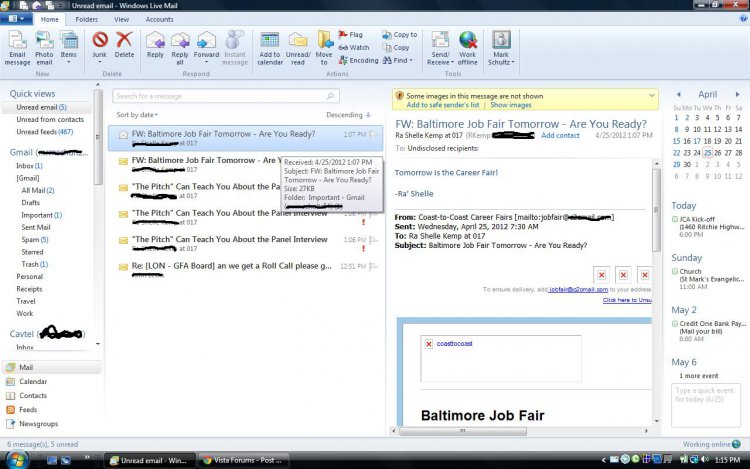Check the JCA Kick-off event checkbox

(x=674, y=219)
